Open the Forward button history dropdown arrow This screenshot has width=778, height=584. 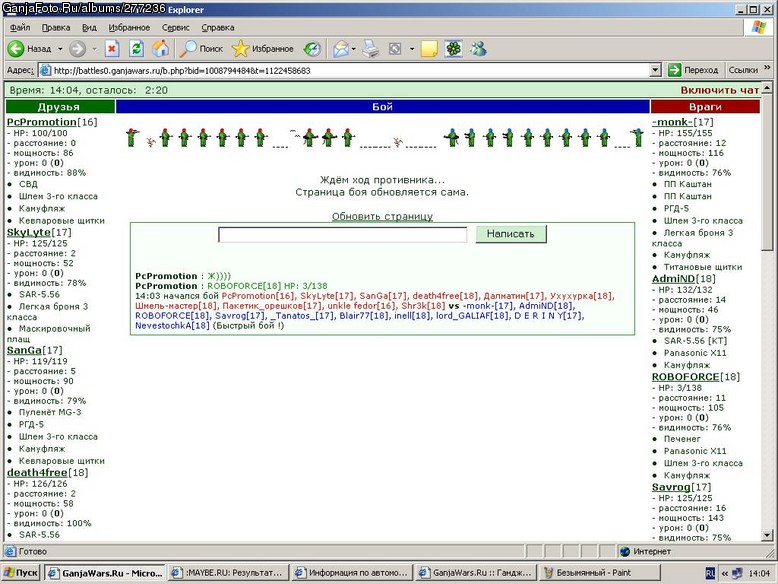click(94, 49)
